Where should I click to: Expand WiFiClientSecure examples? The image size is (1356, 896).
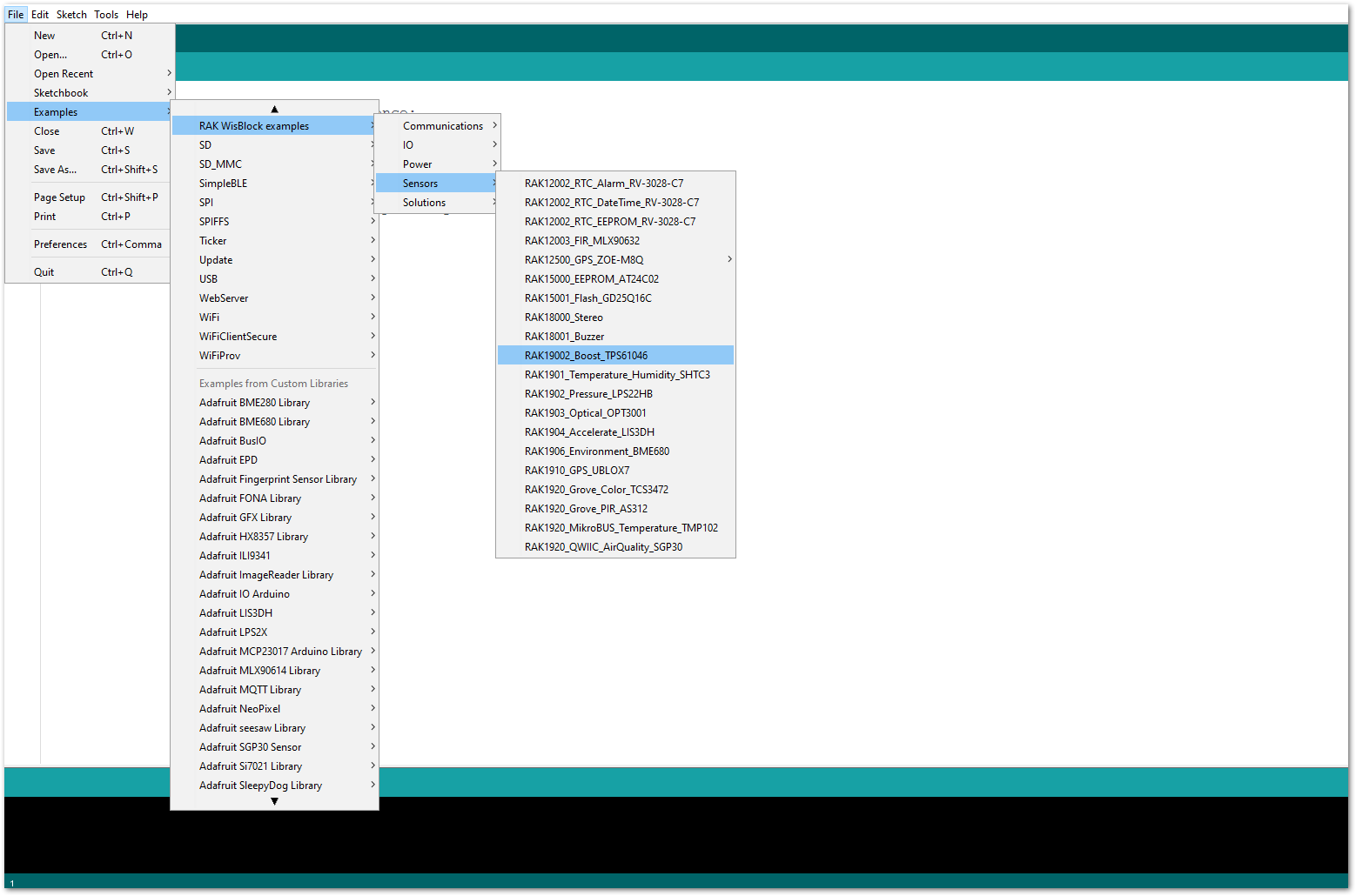[x=274, y=337]
